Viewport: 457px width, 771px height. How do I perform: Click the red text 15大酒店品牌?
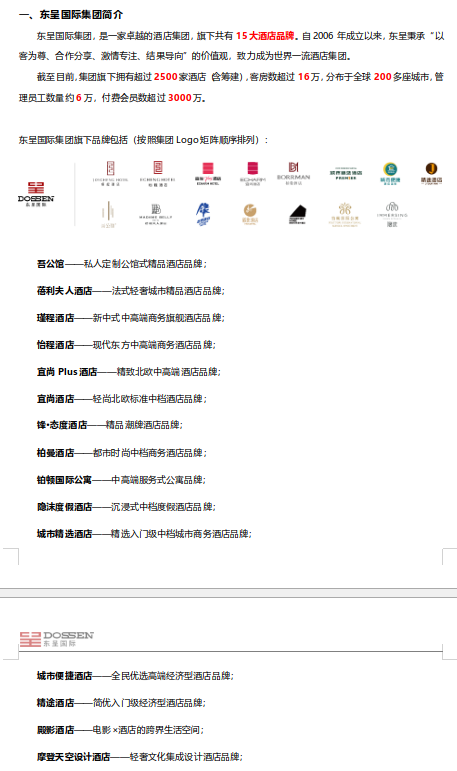point(265,35)
